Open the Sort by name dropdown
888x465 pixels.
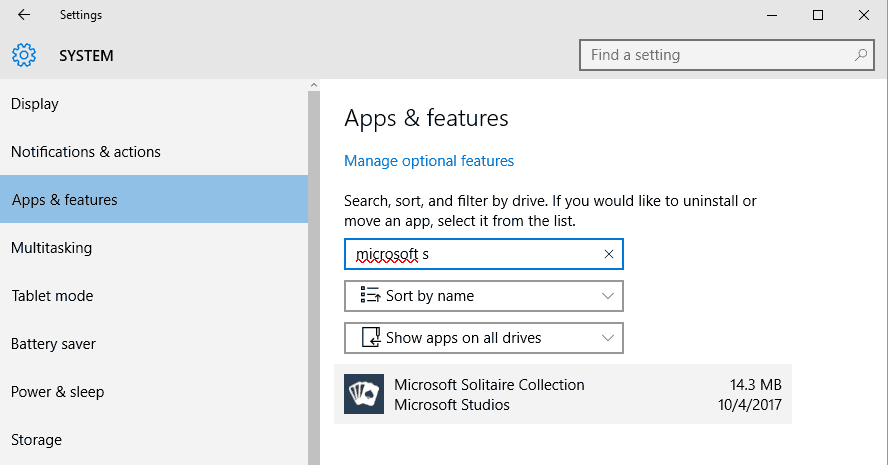pyautogui.click(x=484, y=296)
